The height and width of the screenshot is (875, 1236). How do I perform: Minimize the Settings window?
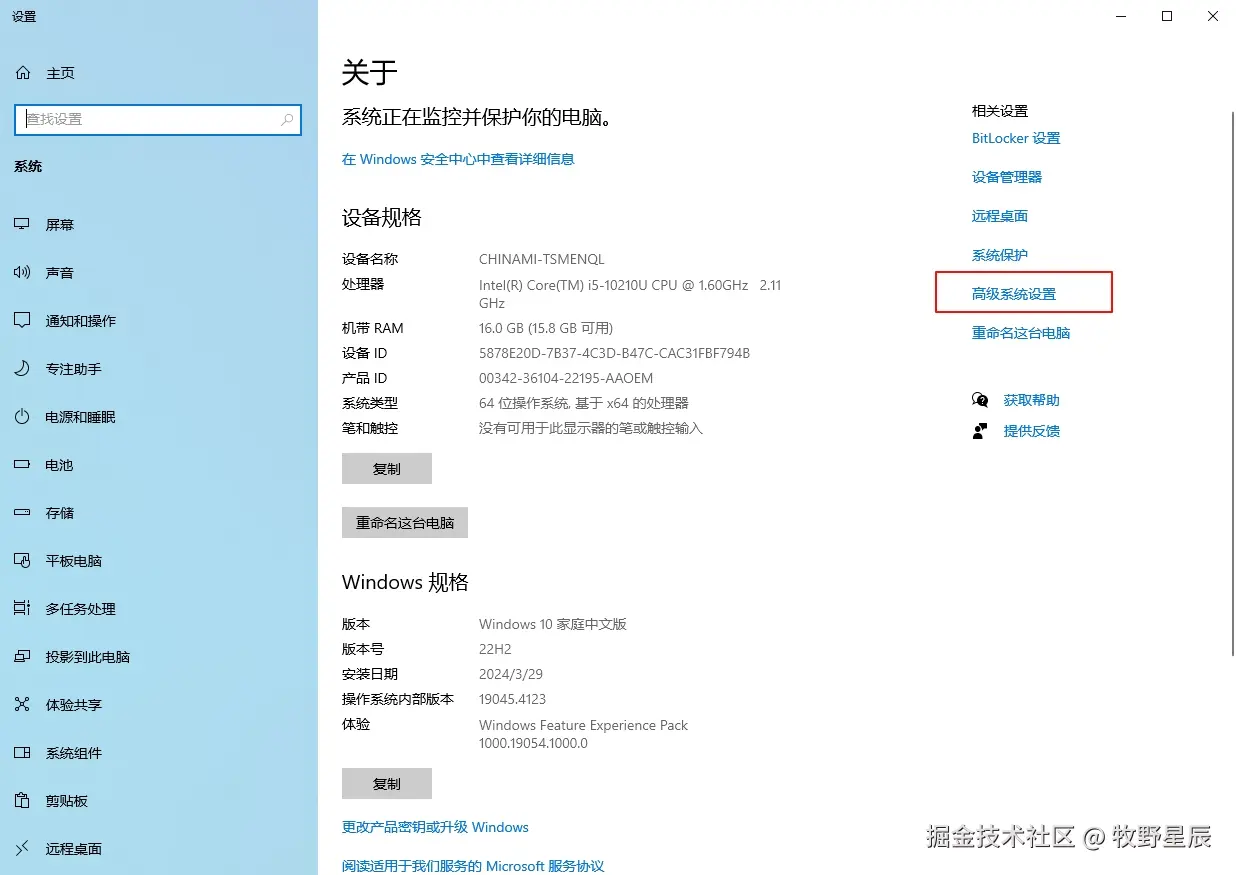coord(1121,16)
